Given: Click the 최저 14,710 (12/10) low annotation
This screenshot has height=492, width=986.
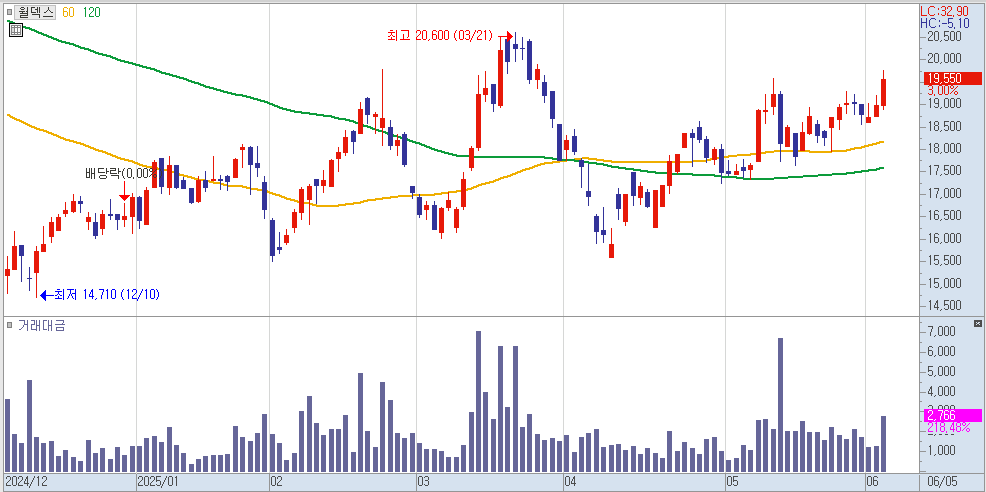Looking at the screenshot, I should [106, 294].
